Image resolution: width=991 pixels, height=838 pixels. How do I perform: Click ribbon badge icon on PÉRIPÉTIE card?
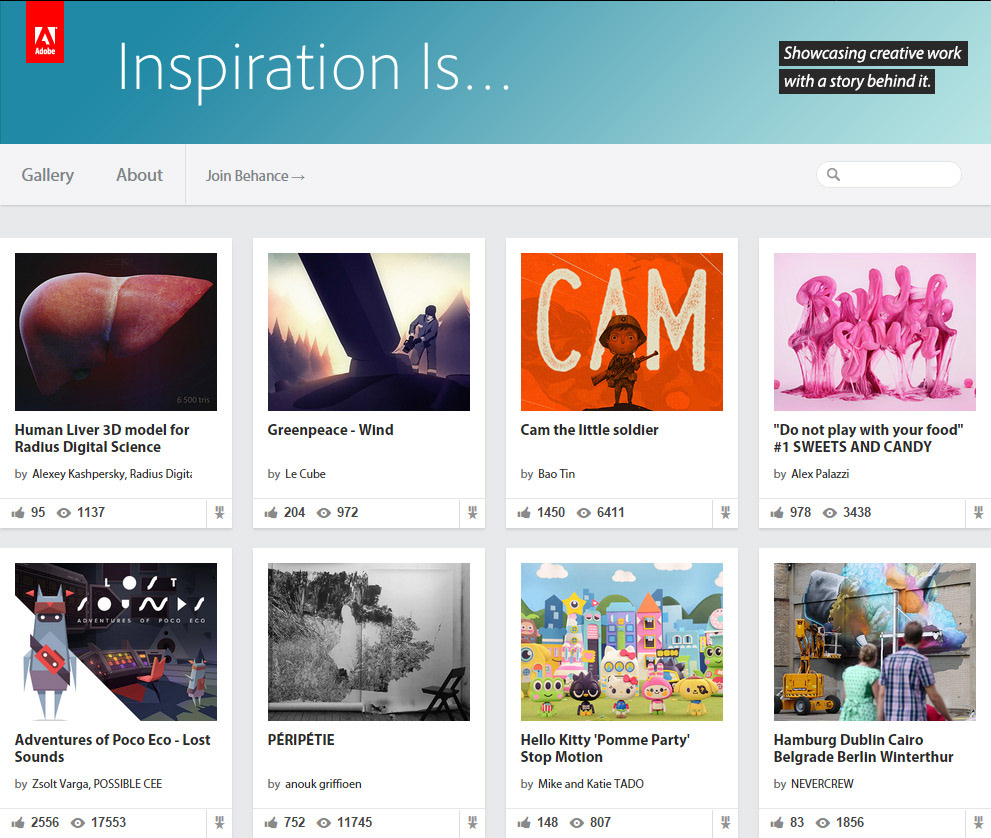[x=472, y=822]
